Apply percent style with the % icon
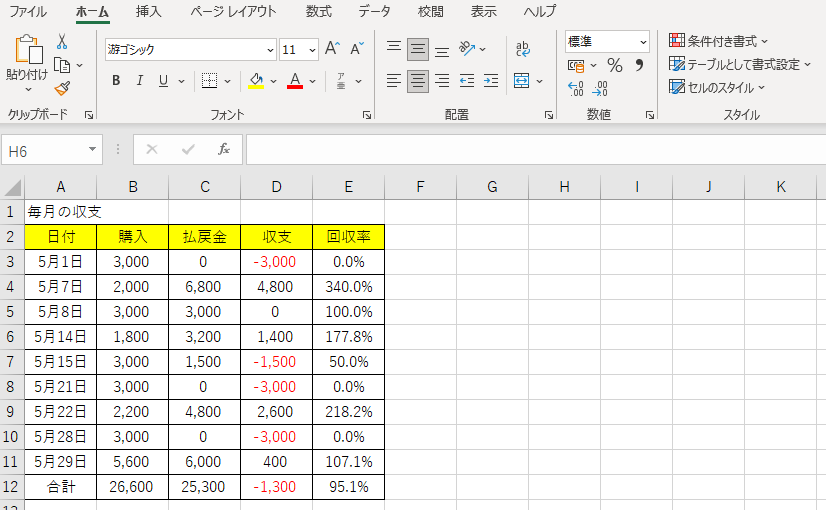Viewport: 826px width, 510px height. click(614, 65)
